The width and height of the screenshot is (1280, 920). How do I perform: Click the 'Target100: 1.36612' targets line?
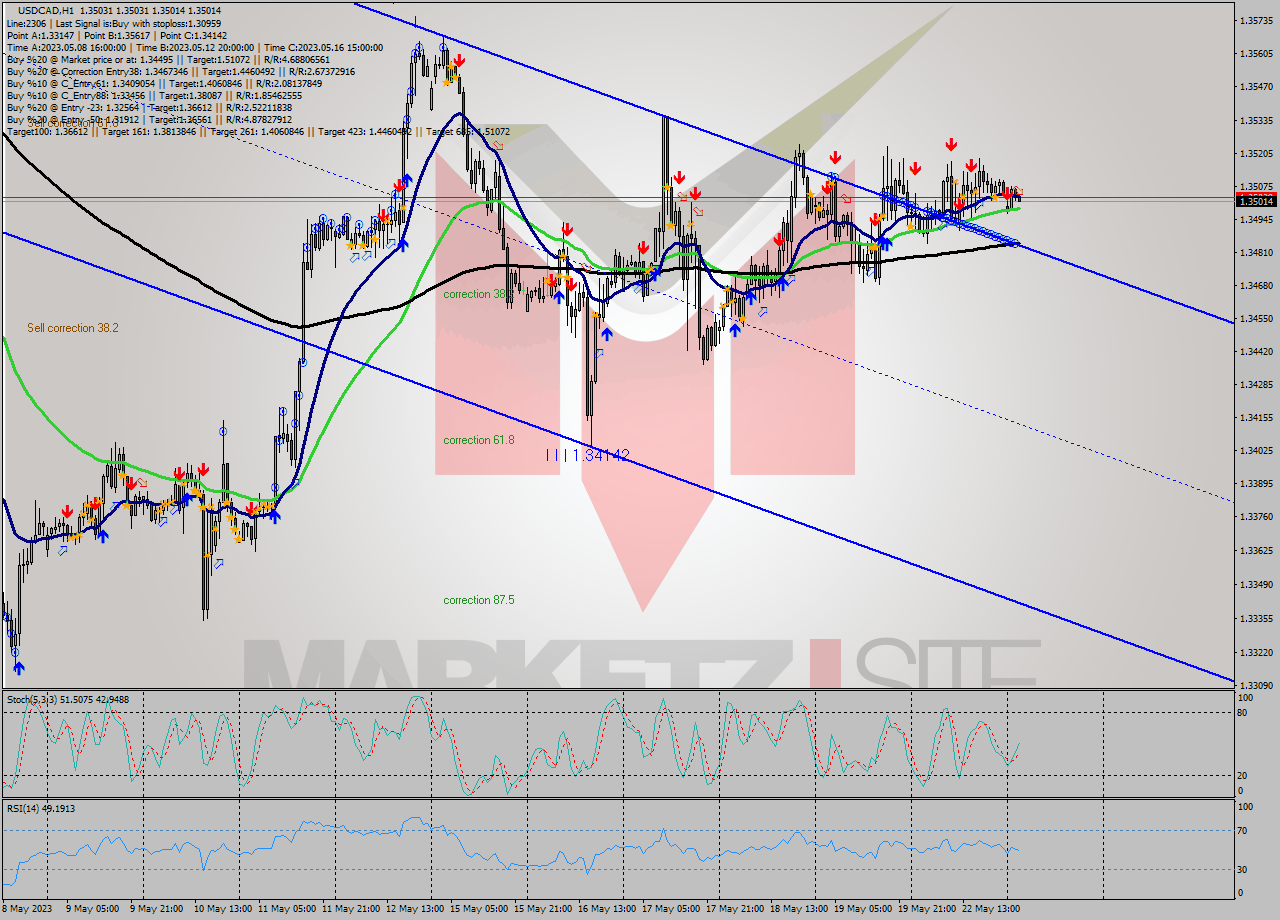tap(258, 131)
